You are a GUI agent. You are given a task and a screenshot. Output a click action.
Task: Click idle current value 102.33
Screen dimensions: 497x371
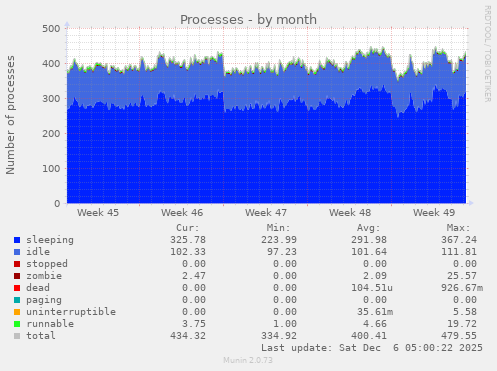pos(188,252)
